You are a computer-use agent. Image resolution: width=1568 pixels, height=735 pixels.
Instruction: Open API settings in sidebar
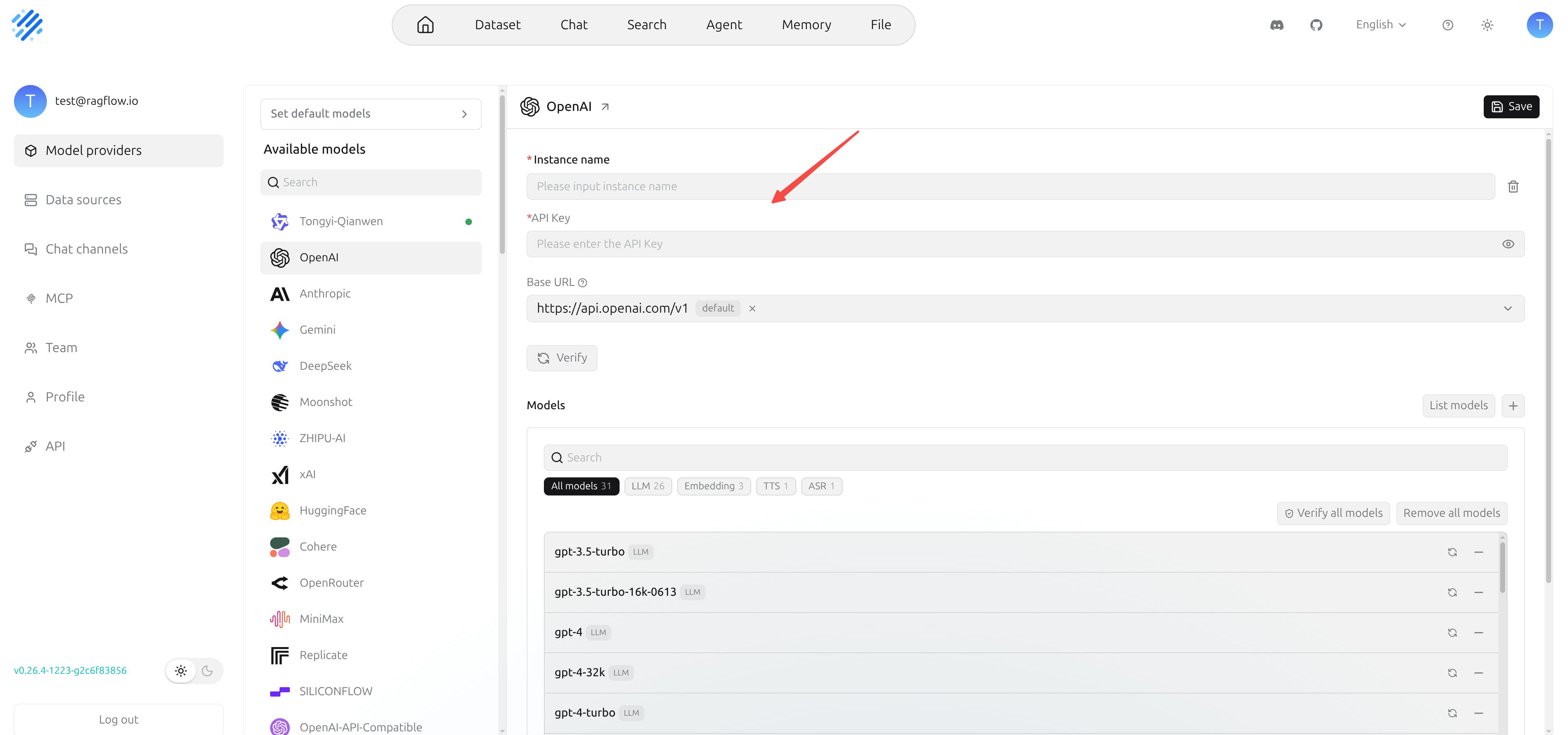(119, 447)
